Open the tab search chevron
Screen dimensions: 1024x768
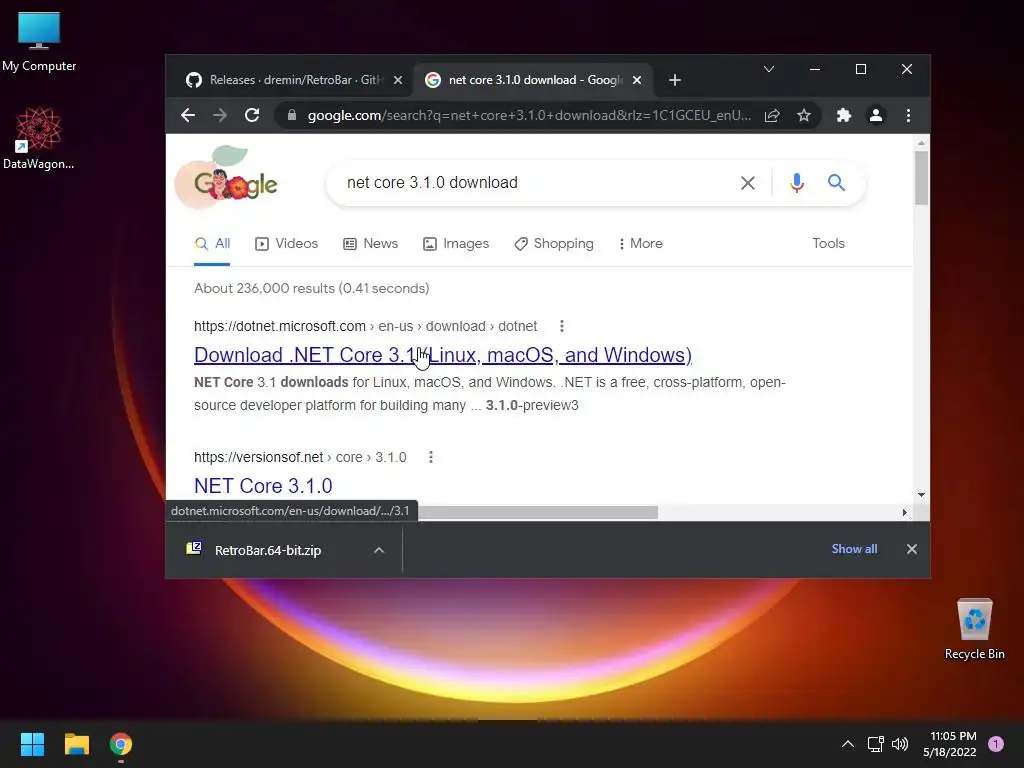coord(769,69)
